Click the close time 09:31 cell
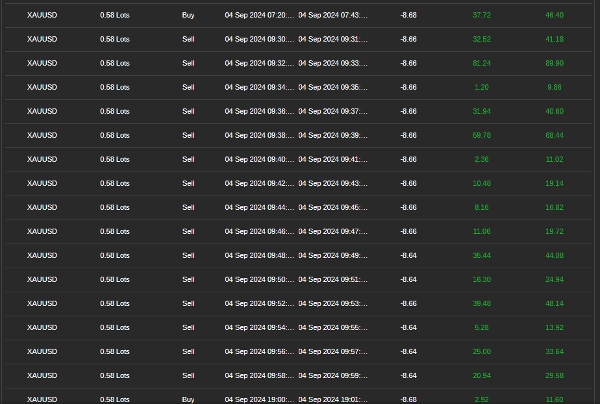The height and width of the screenshot is (404, 600). (x=332, y=39)
